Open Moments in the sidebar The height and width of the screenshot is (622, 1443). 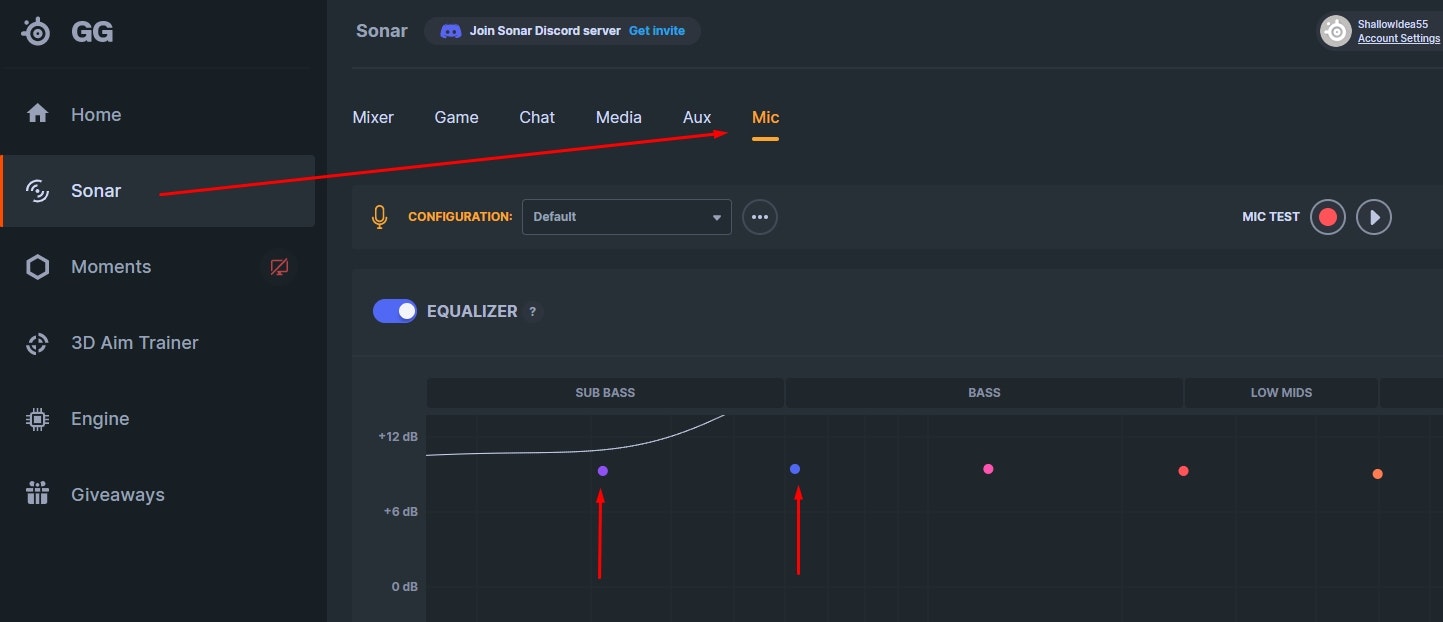[111, 266]
